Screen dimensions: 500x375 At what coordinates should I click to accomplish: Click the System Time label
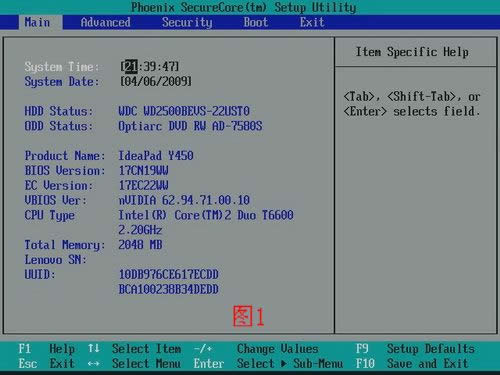(62, 67)
